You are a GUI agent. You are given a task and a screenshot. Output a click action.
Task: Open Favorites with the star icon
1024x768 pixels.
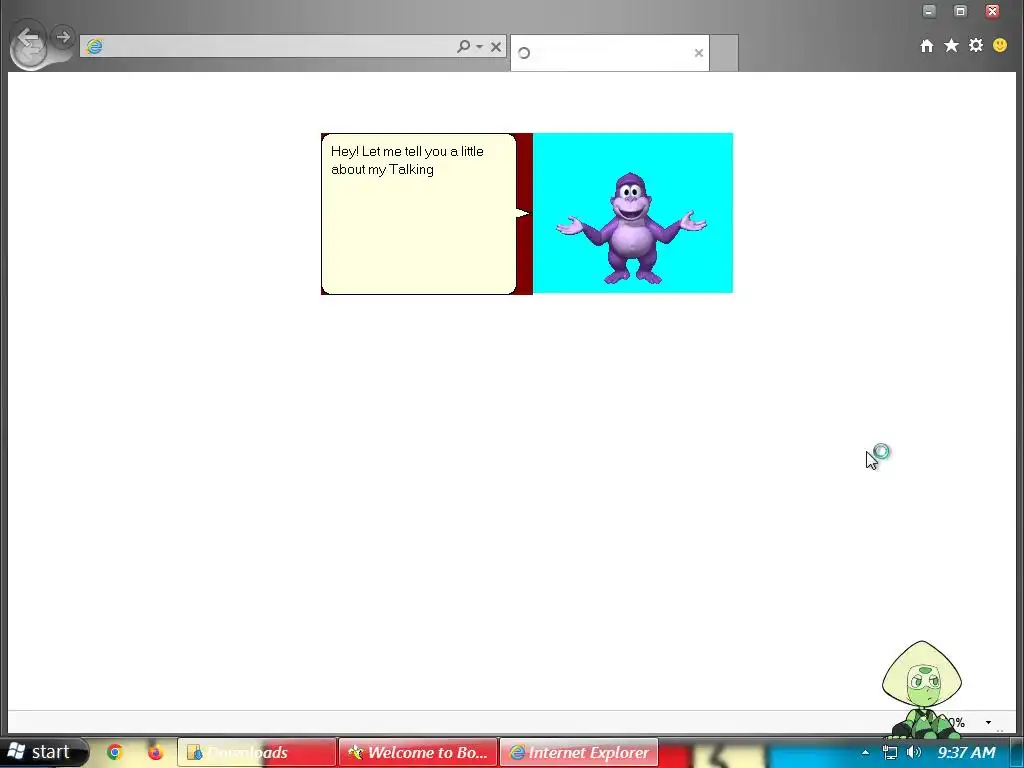[952, 45]
